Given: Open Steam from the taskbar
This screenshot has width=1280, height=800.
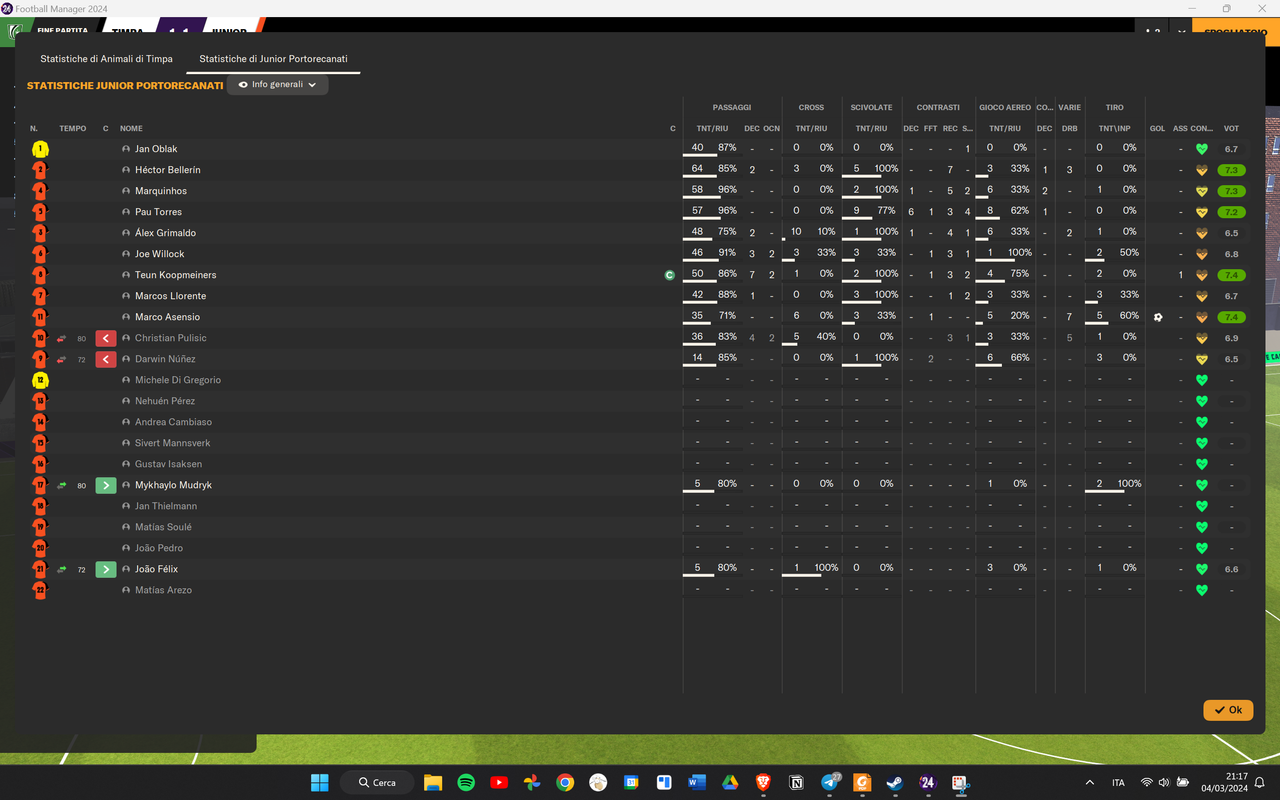Looking at the screenshot, I should (895, 782).
